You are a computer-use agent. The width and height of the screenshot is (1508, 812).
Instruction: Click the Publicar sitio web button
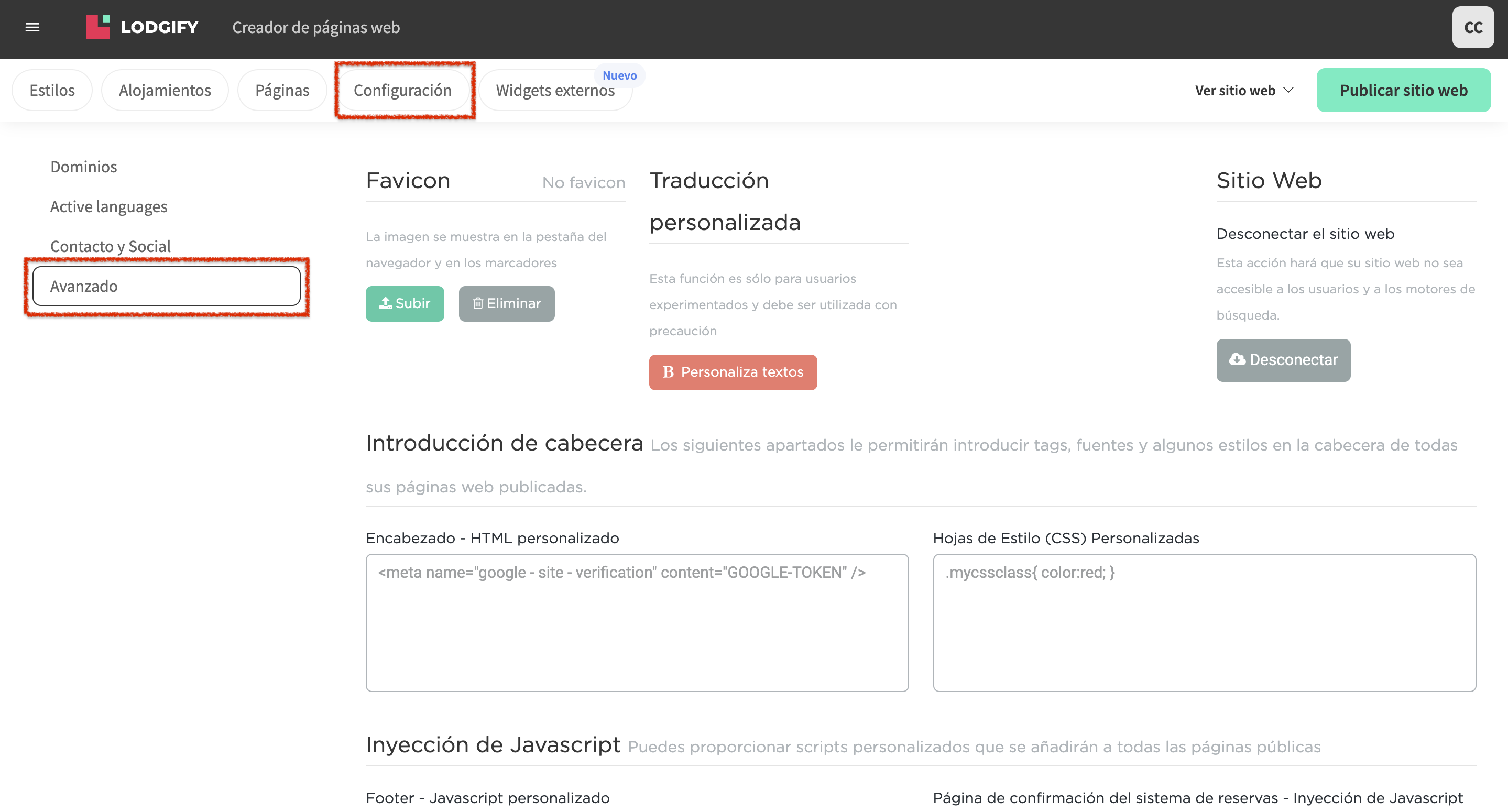[1403, 90]
